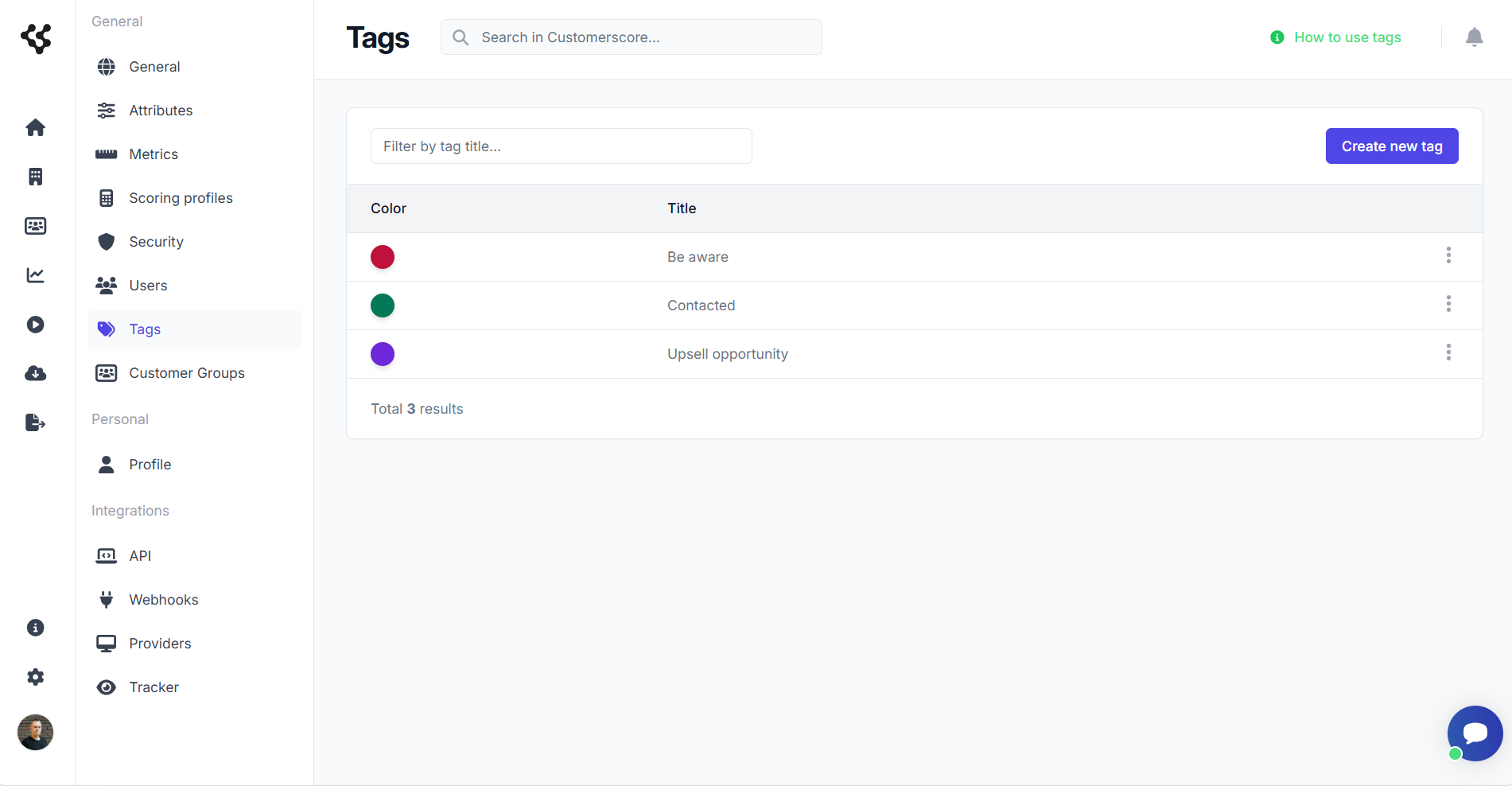Open the options menu for Be aware tag
Image resolution: width=1512 pixels, height=786 pixels.
1448,256
